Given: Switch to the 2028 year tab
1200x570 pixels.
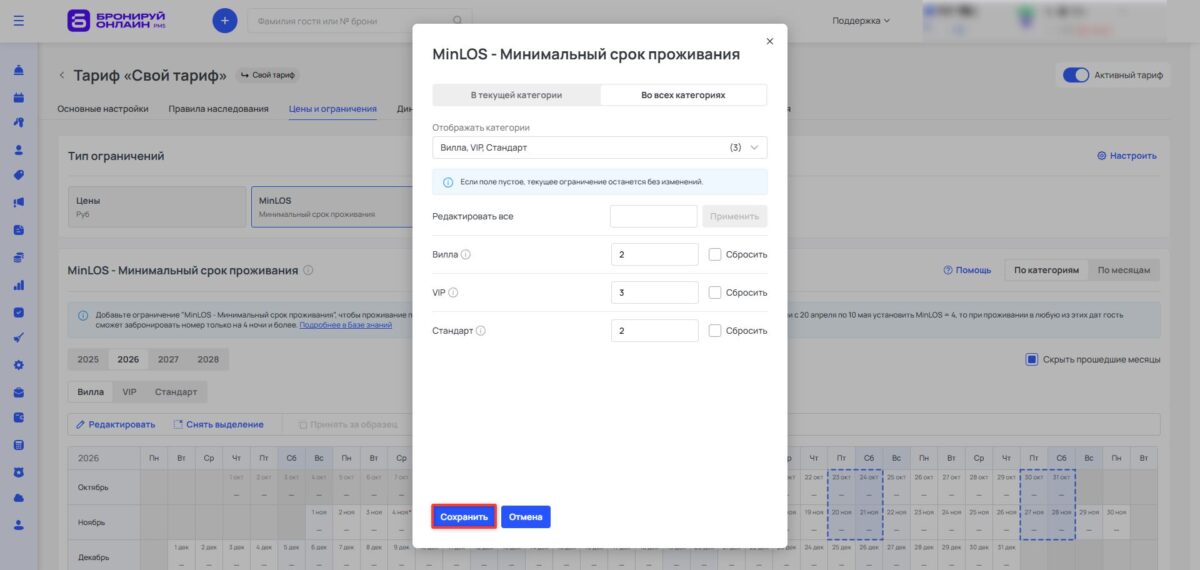Looking at the screenshot, I should pyautogui.click(x=208, y=359).
